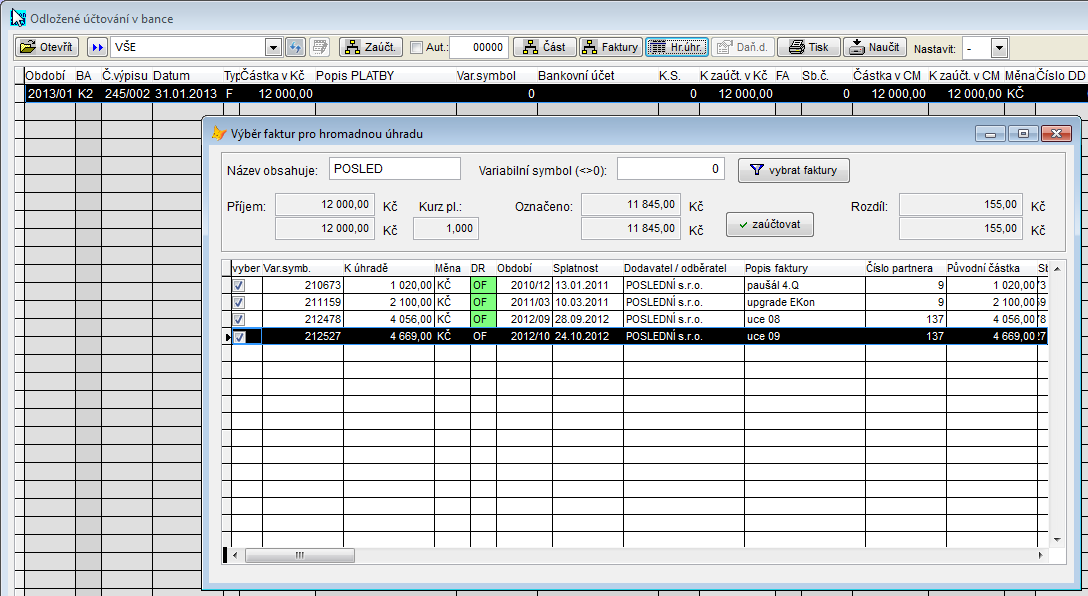Select cell 'upgrade EKon' in invoice list
Viewport: 1088px width, 596px height.
click(804, 303)
